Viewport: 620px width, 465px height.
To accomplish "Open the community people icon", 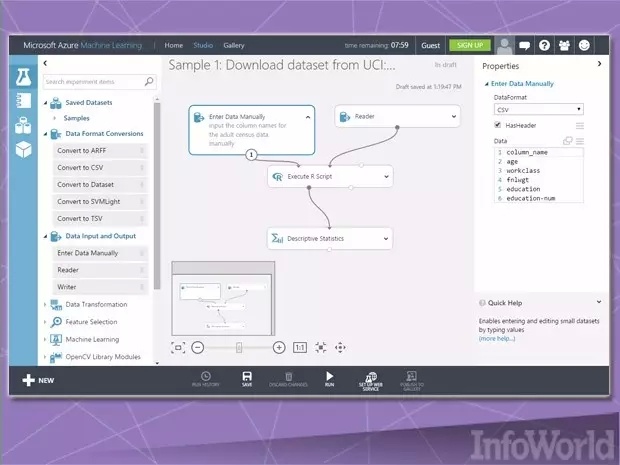I will click(564, 45).
